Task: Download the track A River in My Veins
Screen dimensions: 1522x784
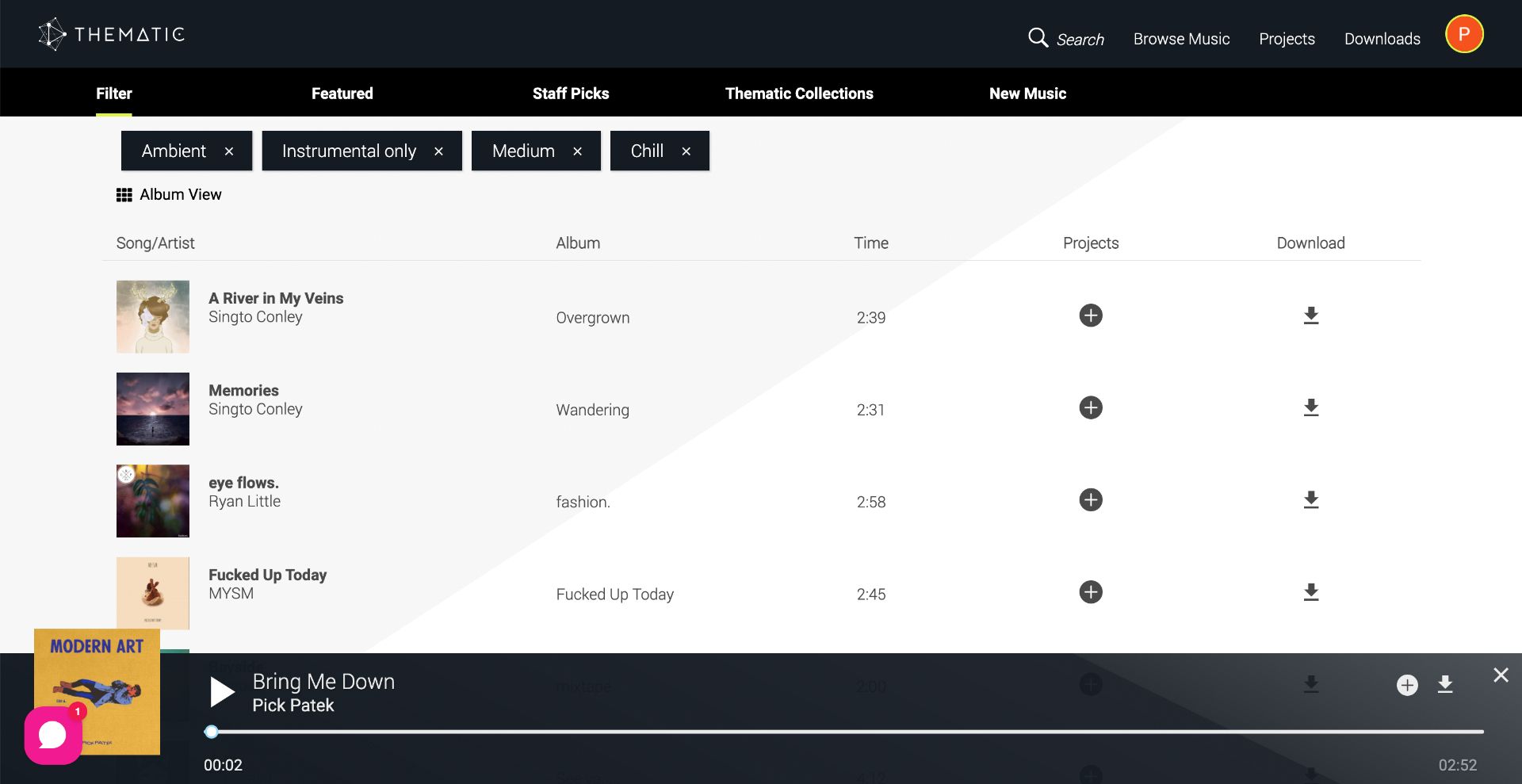Action: [1311, 316]
